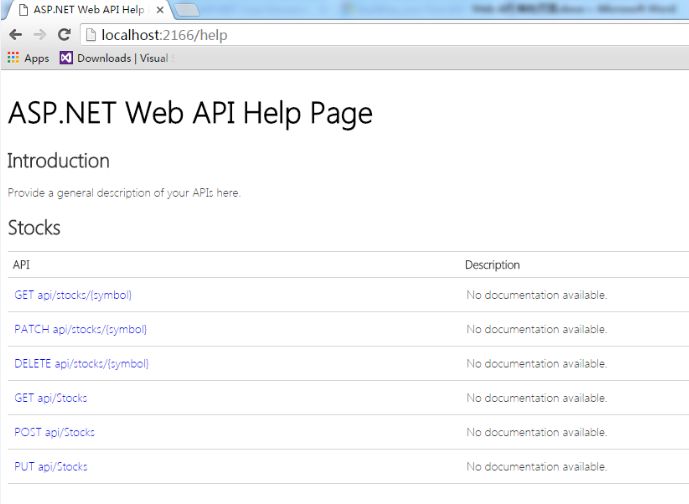Viewport: 689px width, 504px height.
Task: Focus the localhost:2166/help address bar
Action: point(384,35)
